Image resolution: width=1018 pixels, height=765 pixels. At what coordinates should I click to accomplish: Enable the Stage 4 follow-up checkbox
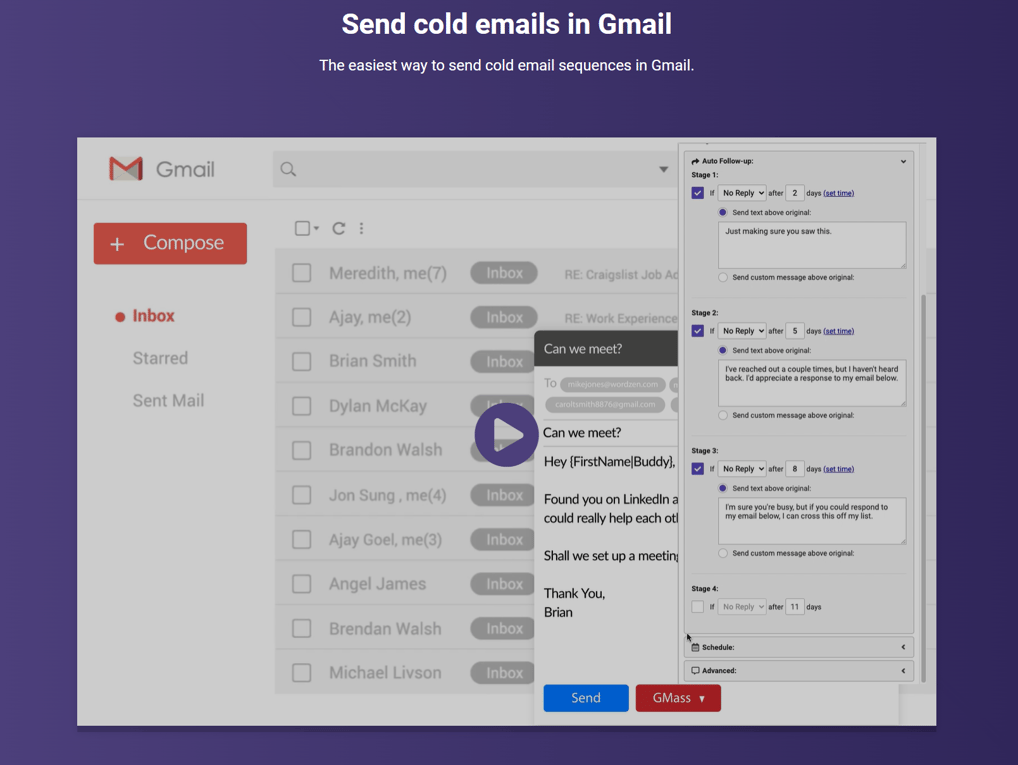(x=698, y=607)
